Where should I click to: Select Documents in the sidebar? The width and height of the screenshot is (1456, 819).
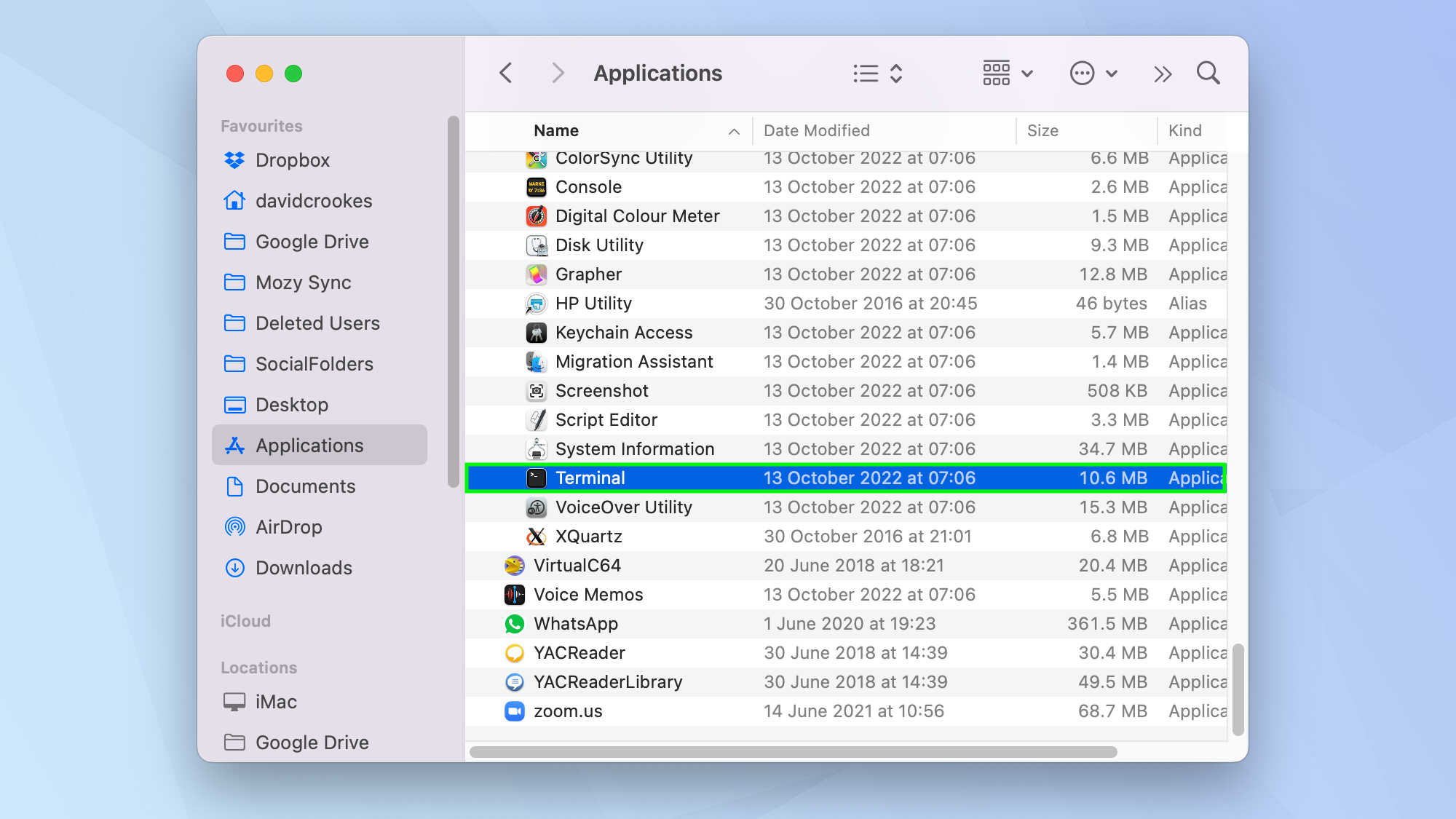pos(305,486)
